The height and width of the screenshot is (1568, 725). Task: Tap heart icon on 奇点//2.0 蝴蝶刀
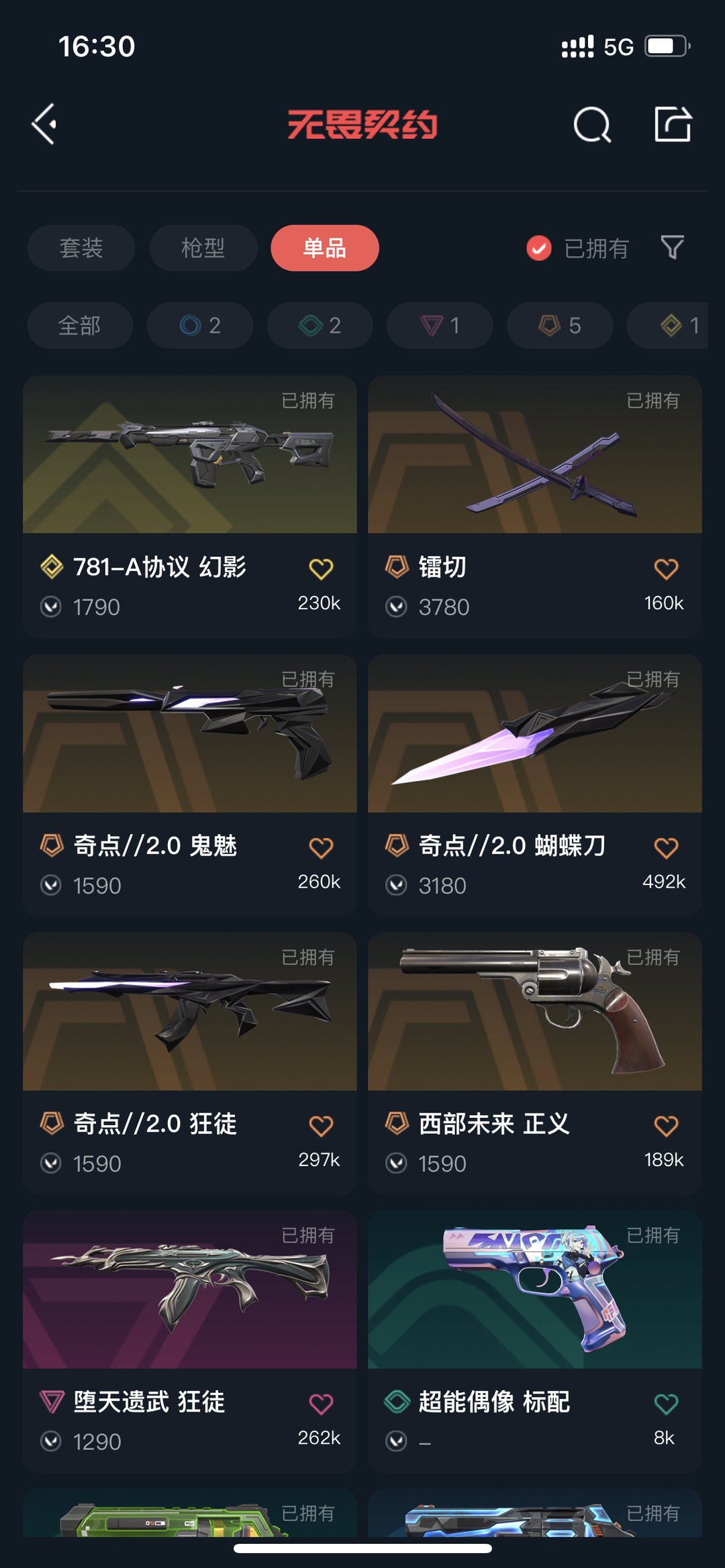pyautogui.click(x=666, y=847)
